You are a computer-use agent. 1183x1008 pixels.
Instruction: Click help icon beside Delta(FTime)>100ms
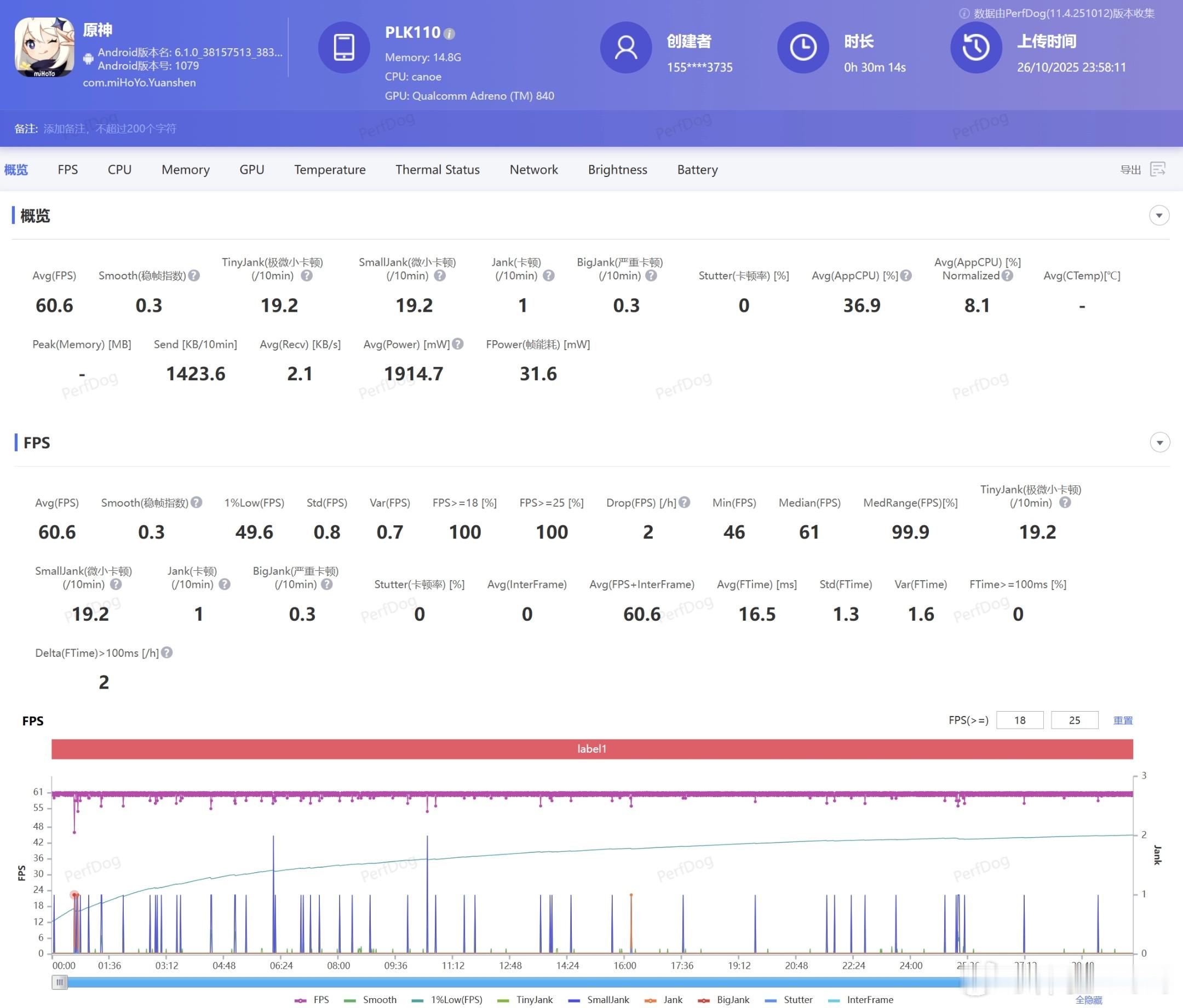(x=166, y=652)
